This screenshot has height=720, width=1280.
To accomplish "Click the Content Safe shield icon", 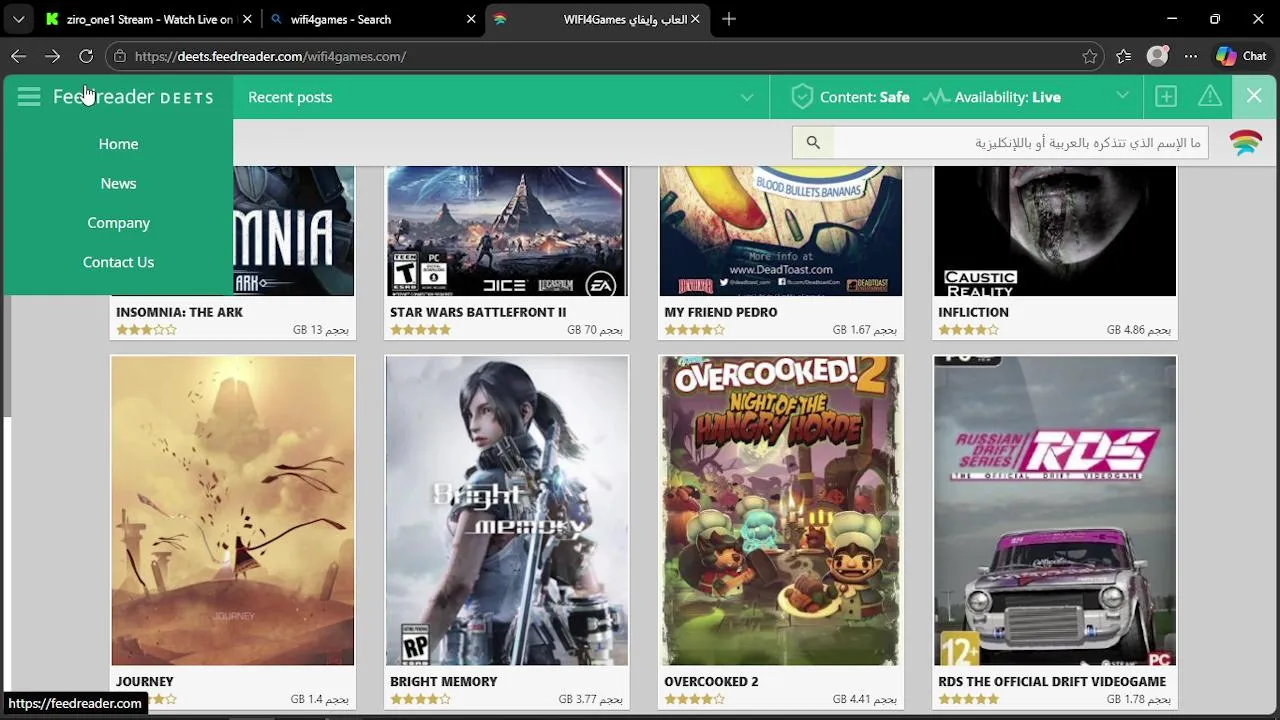I will click(x=801, y=97).
